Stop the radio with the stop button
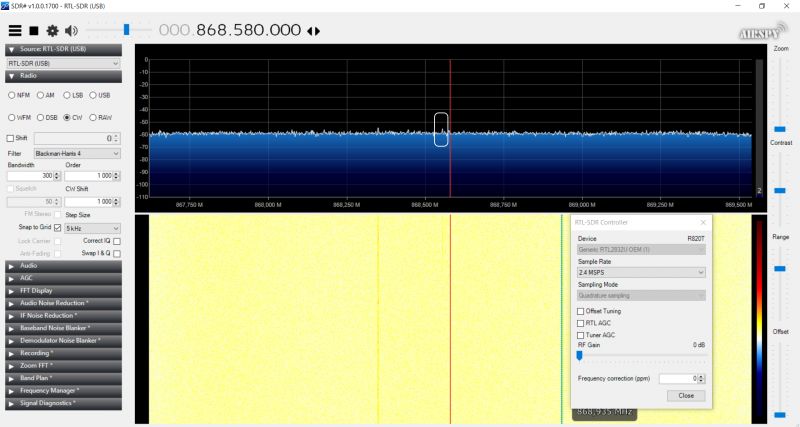The width and height of the screenshot is (800, 427). click(x=34, y=31)
